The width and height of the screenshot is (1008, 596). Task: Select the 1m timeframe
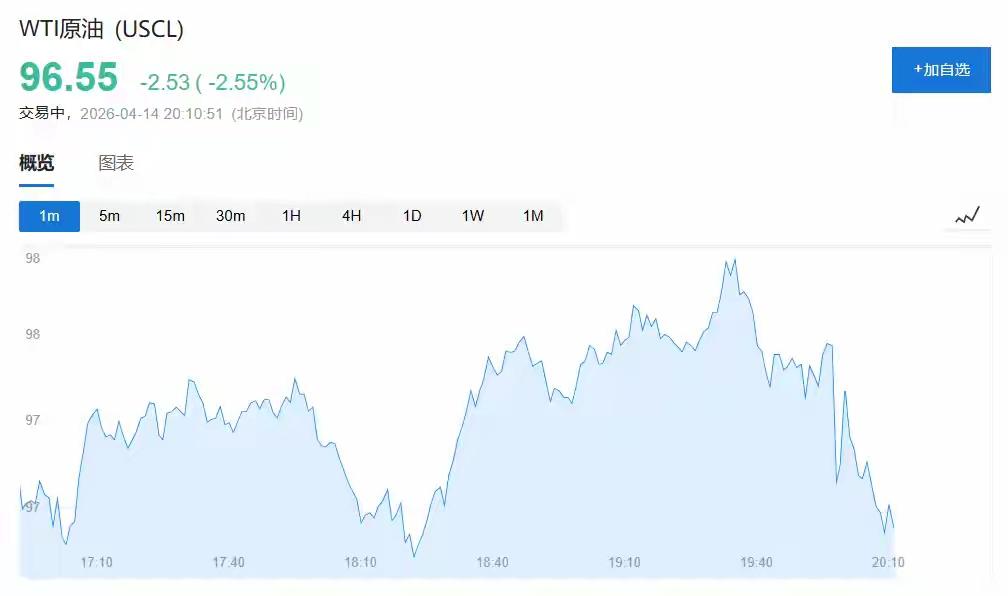(x=49, y=216)
